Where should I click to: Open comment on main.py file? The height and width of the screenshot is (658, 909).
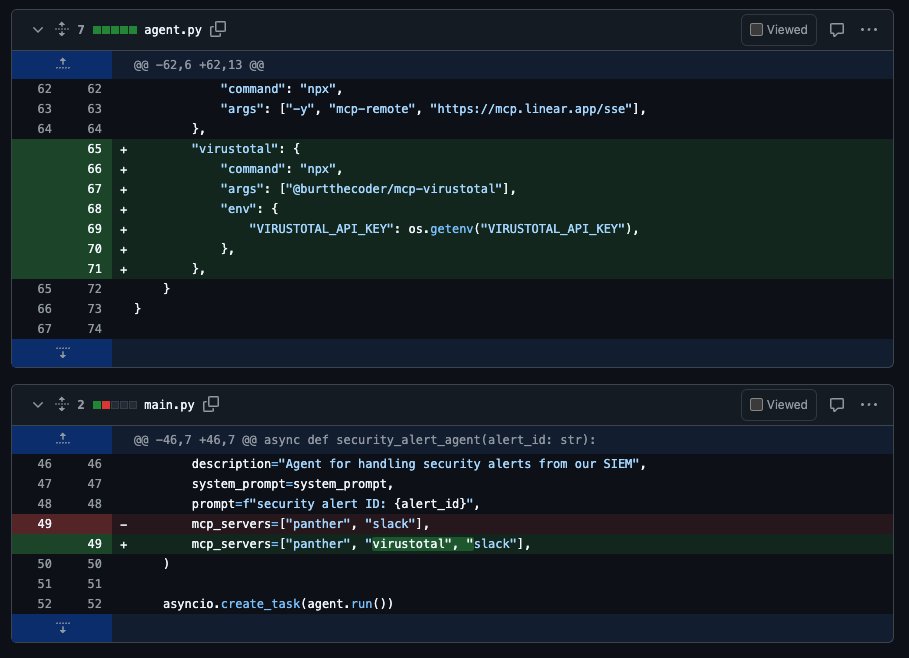[x=837, y=405]
